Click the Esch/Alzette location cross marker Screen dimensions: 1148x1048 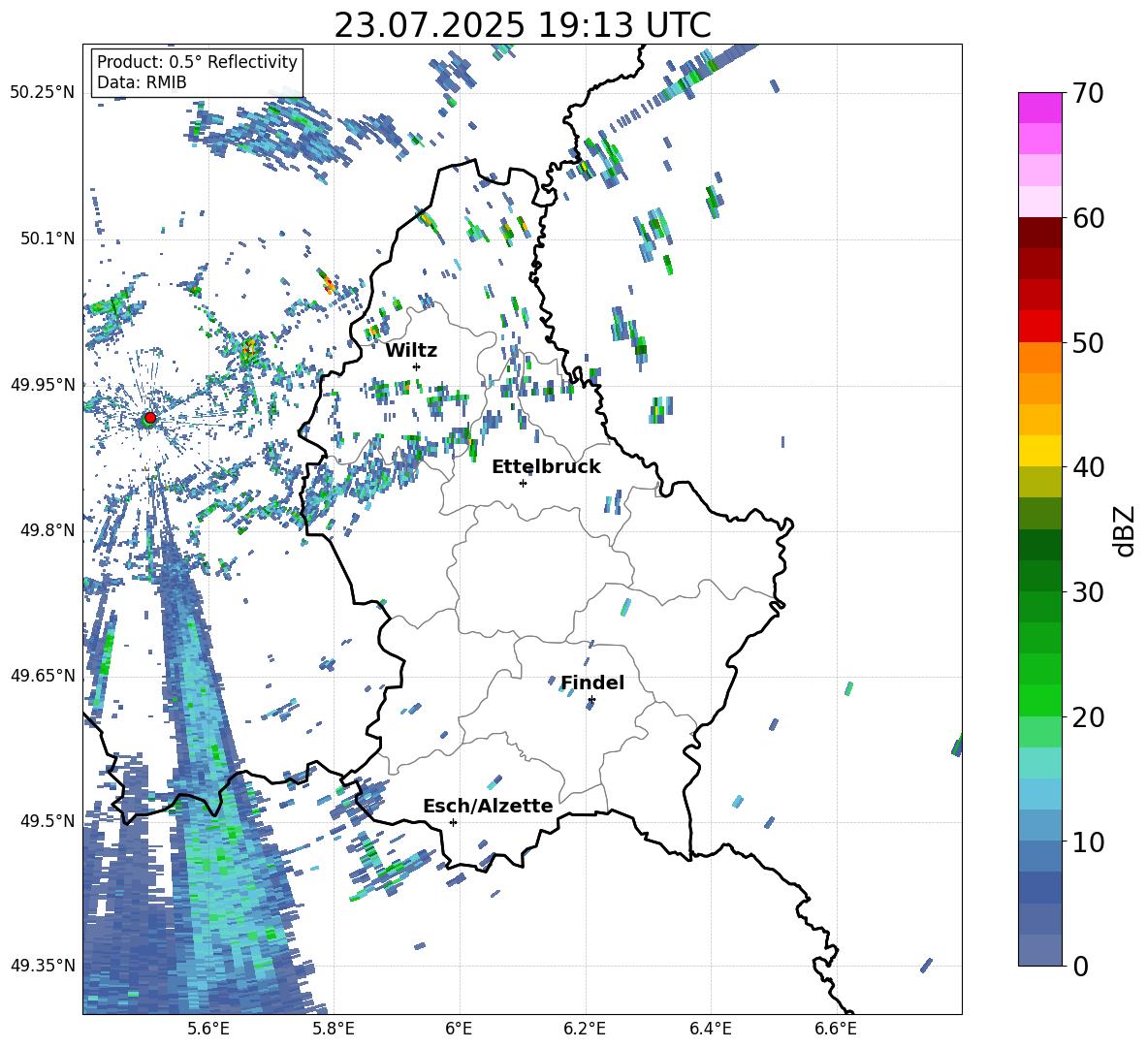[x=453, y=822]
